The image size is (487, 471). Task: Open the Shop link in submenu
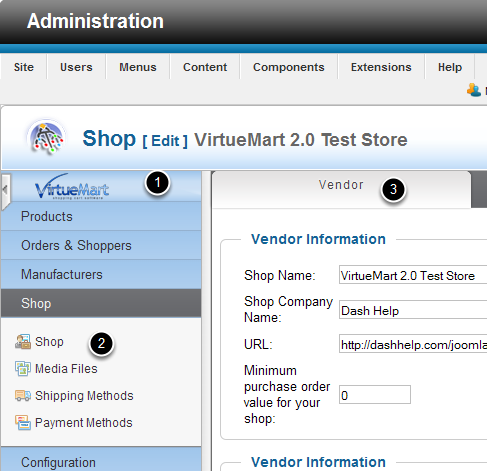[49, 342]
